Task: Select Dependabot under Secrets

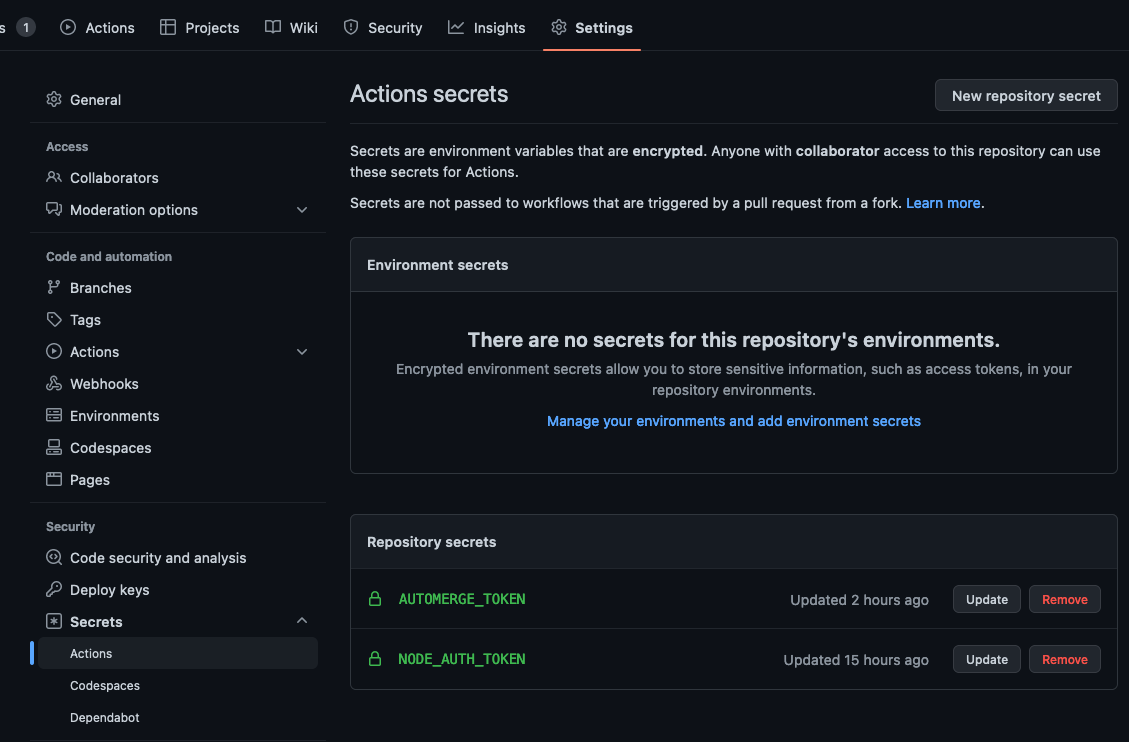Action: tap(178, 718)
